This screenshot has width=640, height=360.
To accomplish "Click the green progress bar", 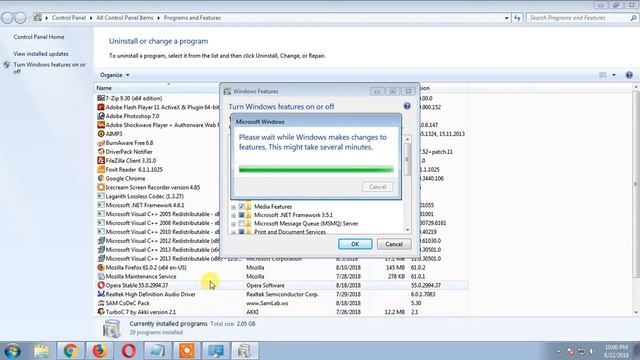I will pyautogui.click(x=316, y=169).
